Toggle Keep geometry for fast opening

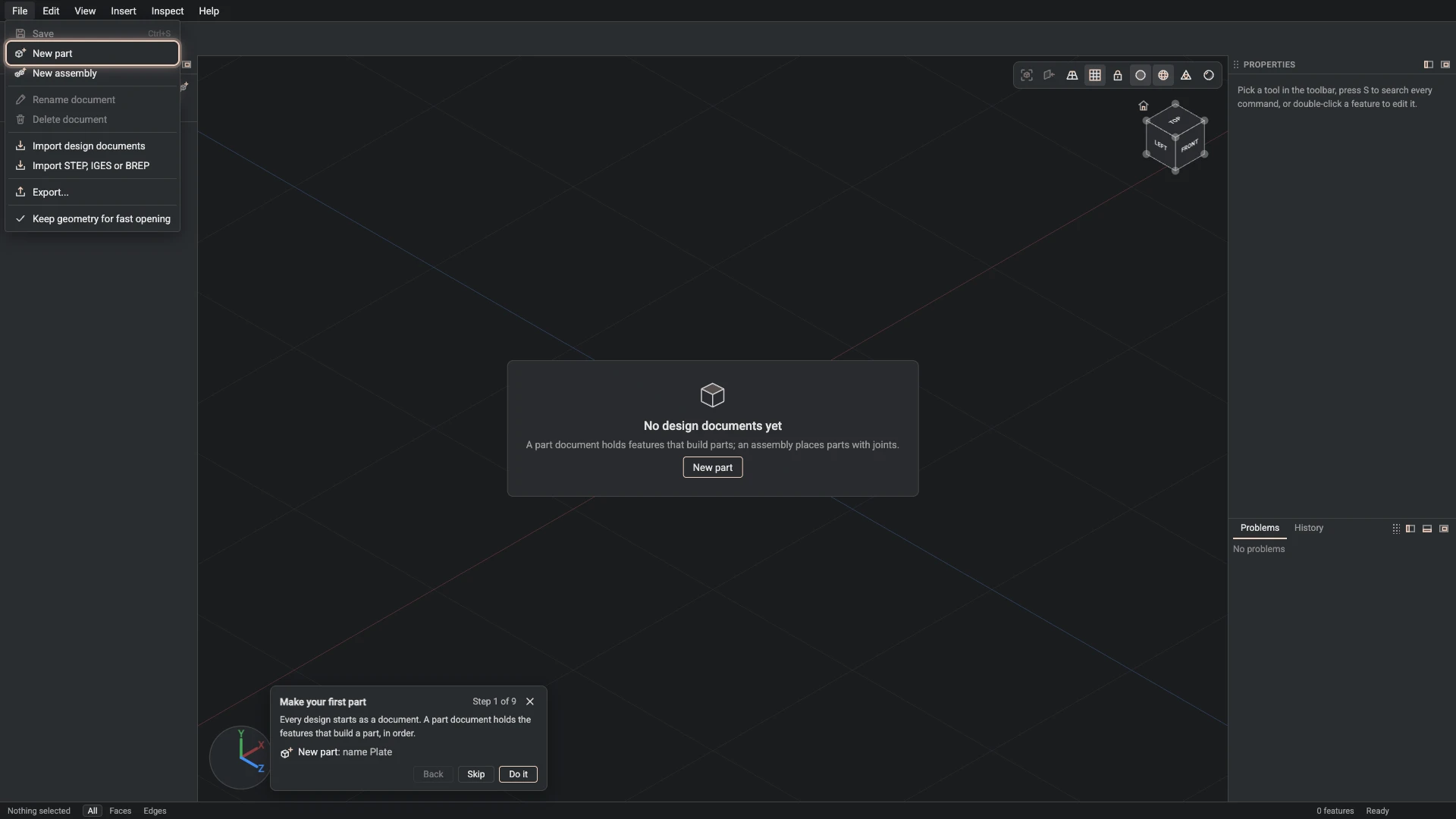click(93, 219)
